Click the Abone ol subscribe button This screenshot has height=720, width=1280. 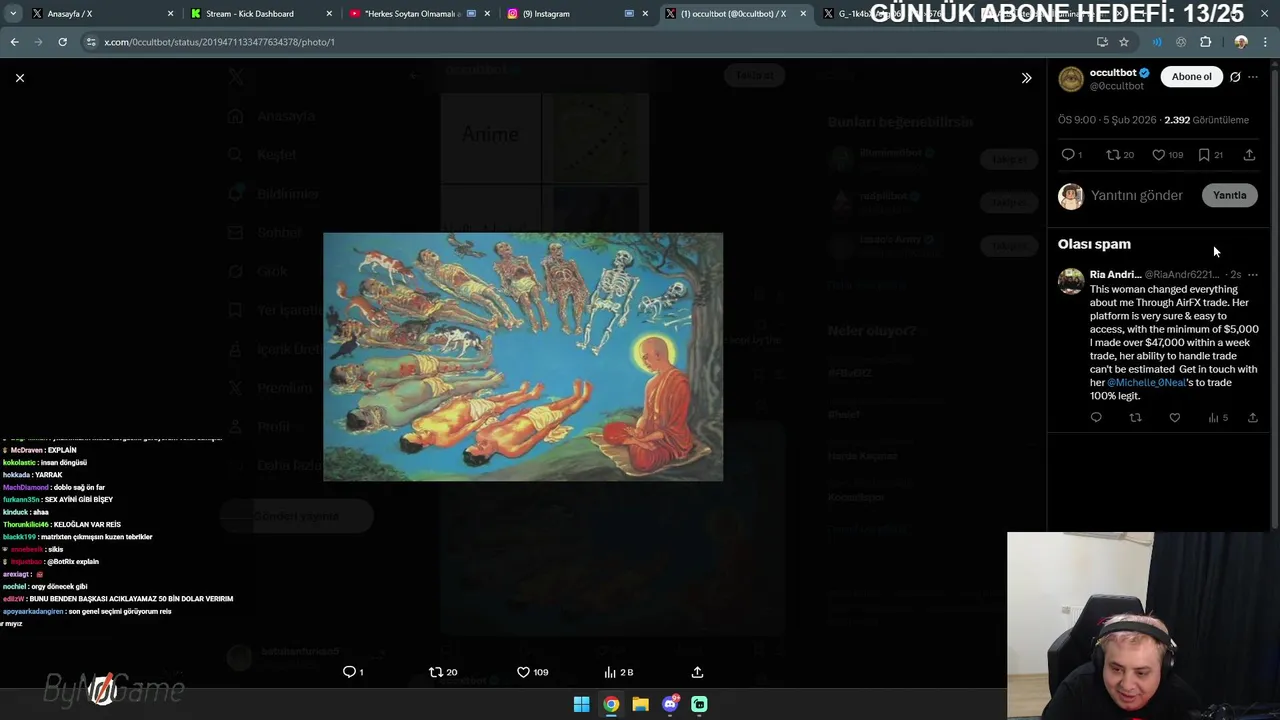(1191, 77)
